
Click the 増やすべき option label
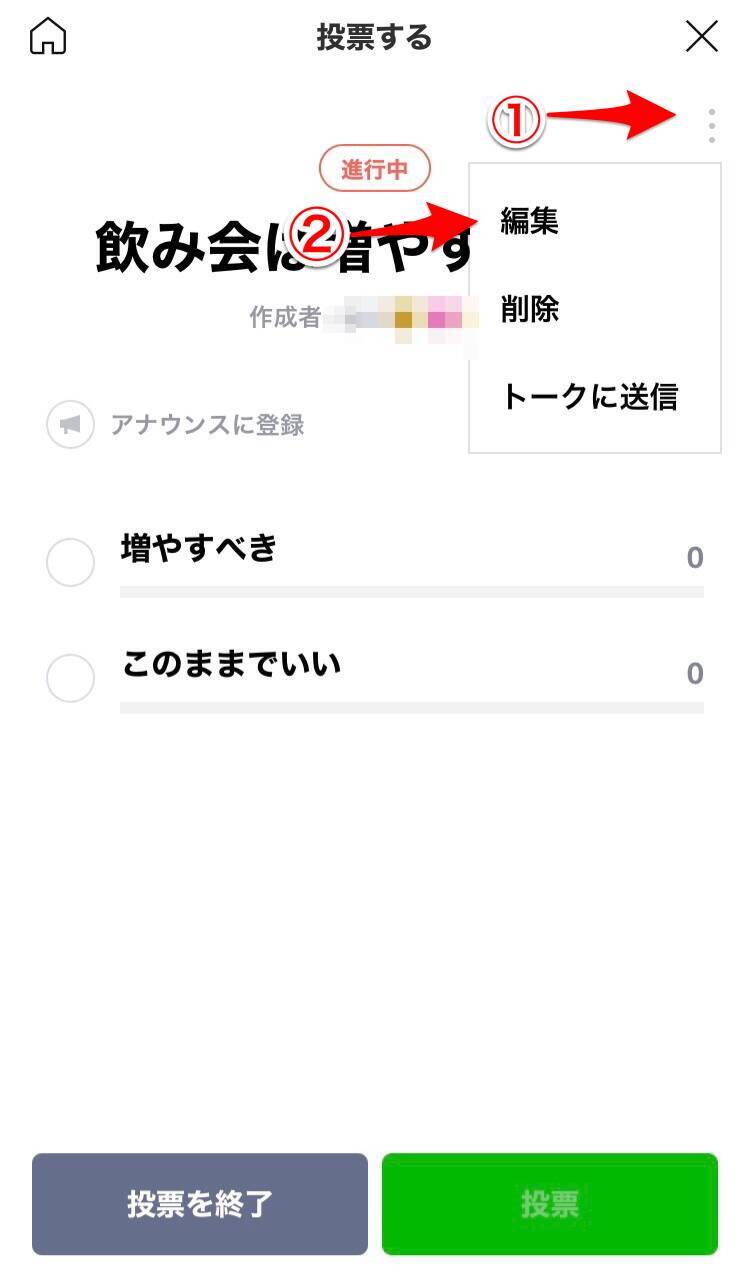tap(199, 548)
